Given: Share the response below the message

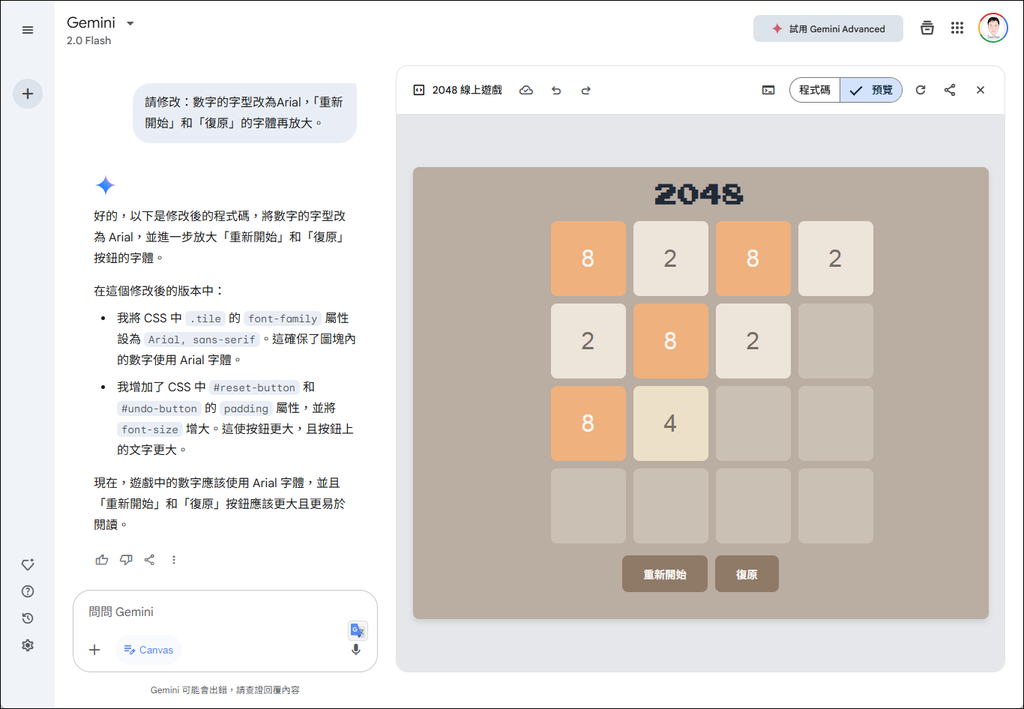Looking at the screenshot, I should [150, 559].
